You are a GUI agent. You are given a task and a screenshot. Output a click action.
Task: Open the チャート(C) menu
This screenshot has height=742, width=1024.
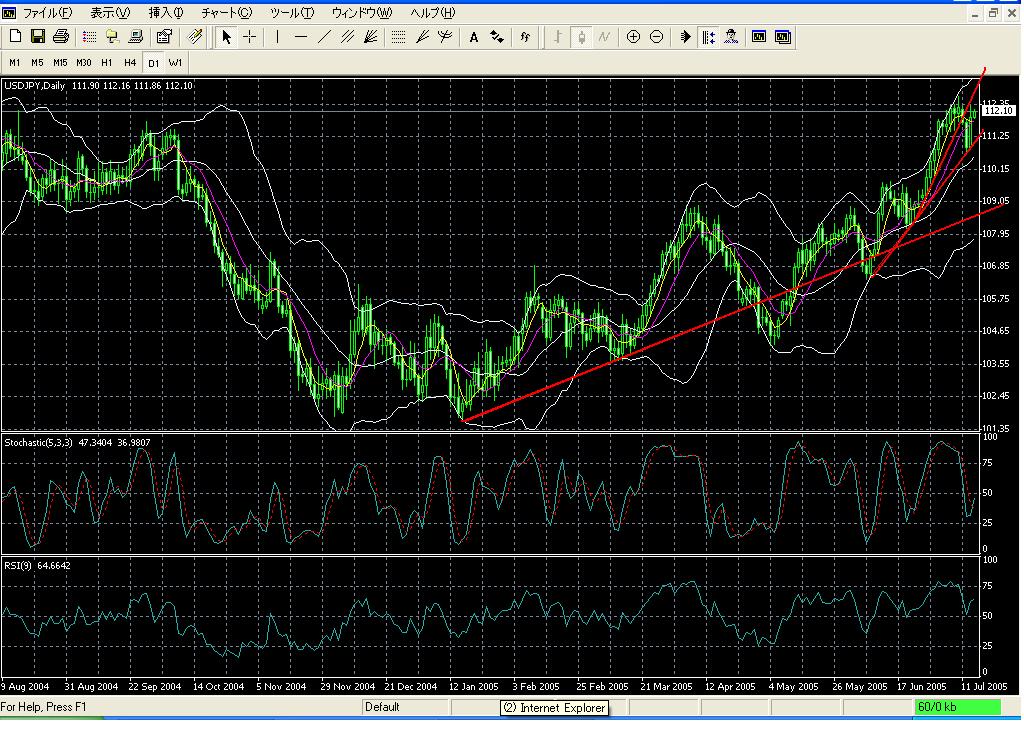point(226,13)
